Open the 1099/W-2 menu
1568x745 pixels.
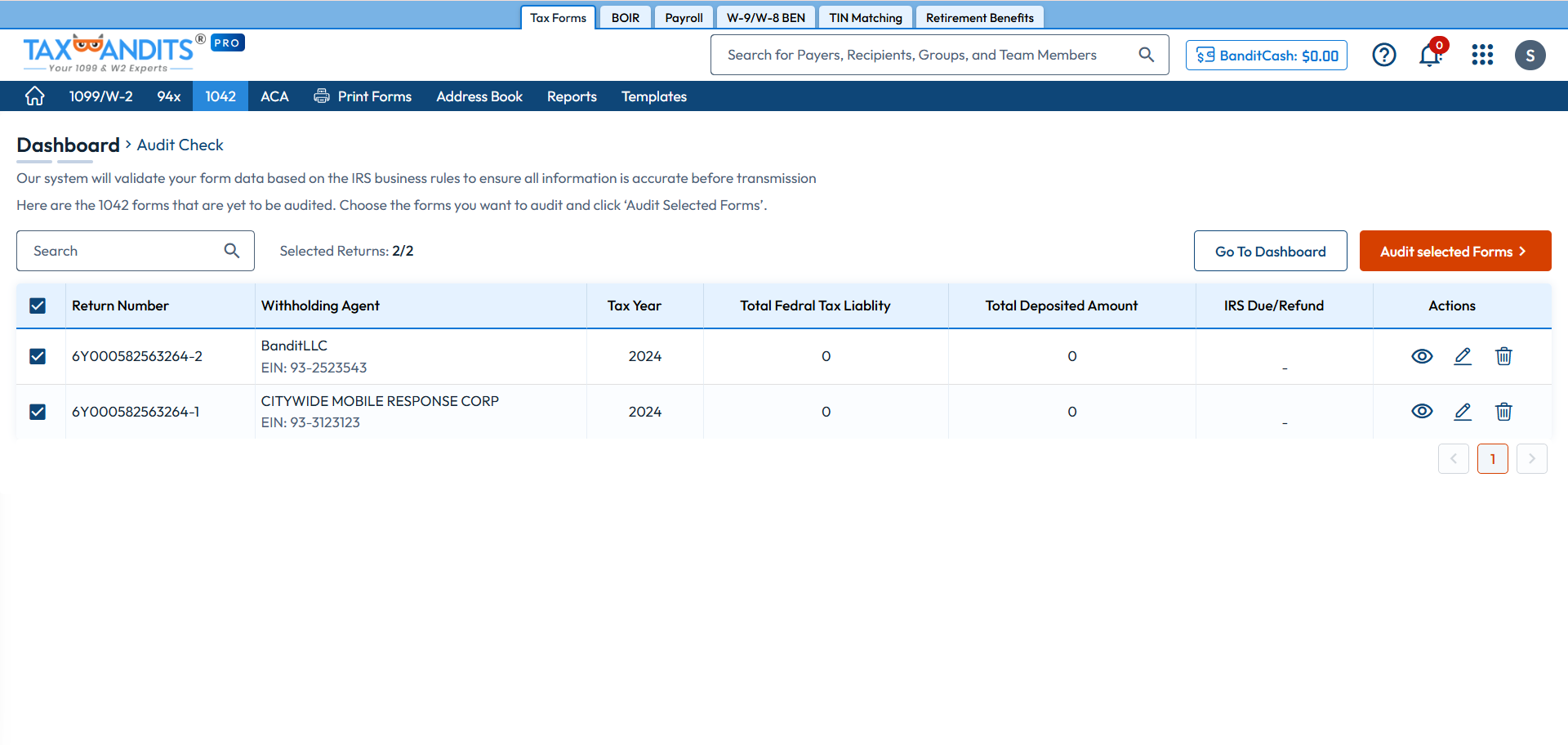pos(100,96)
